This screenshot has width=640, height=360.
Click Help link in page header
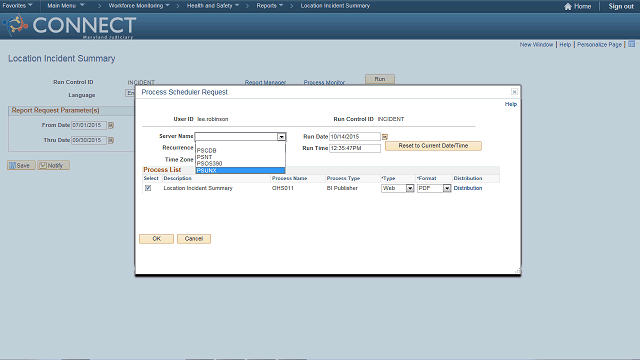(x=565, y=44)
